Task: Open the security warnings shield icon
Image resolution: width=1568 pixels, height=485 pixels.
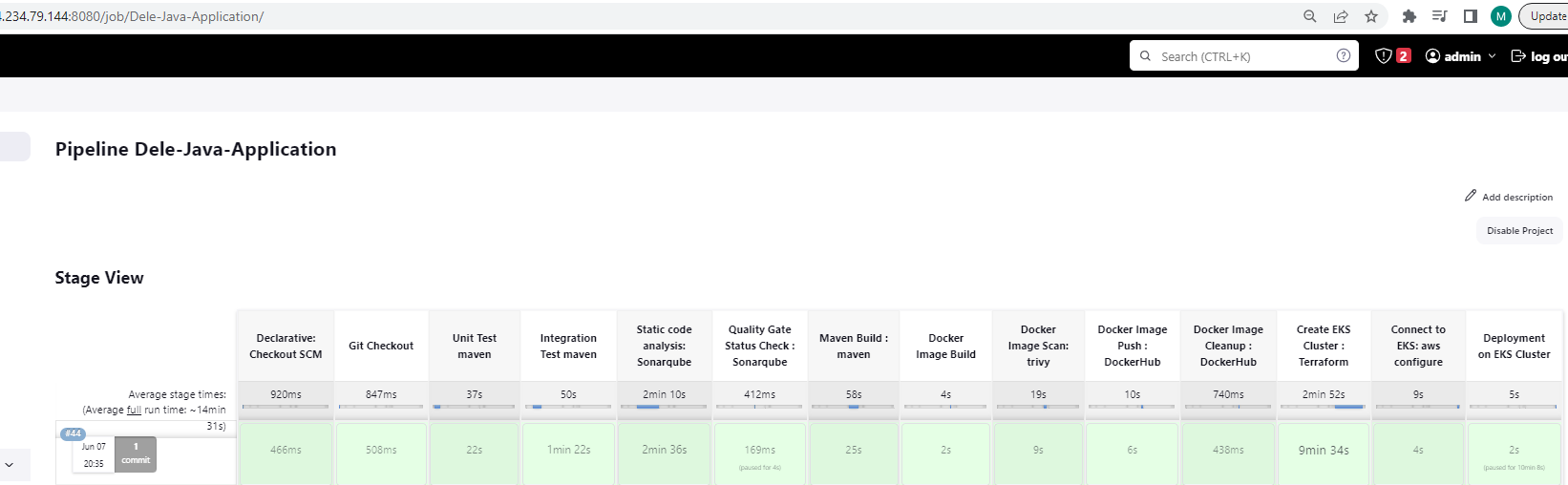Action: (1383, 55)
